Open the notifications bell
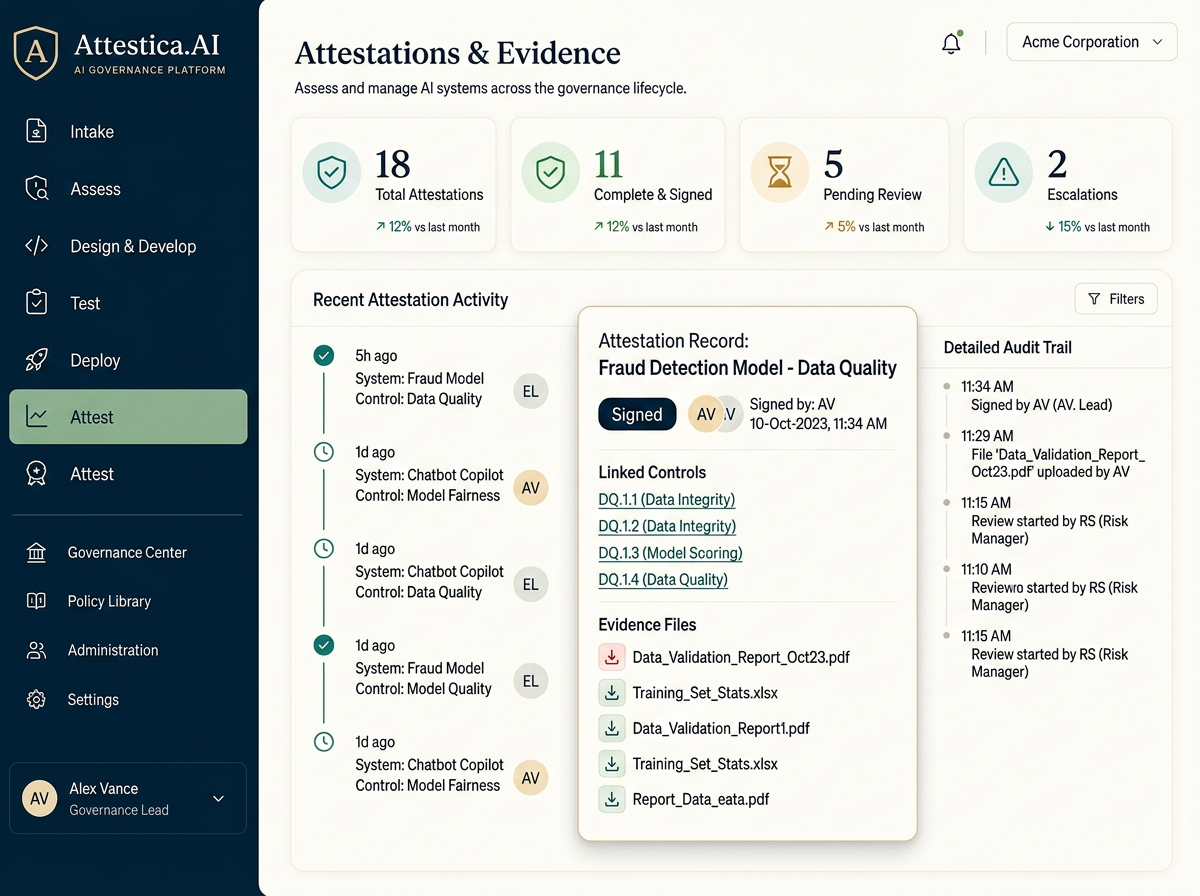The height and width of the screenshot is (896, 1200). coord(951,43)
